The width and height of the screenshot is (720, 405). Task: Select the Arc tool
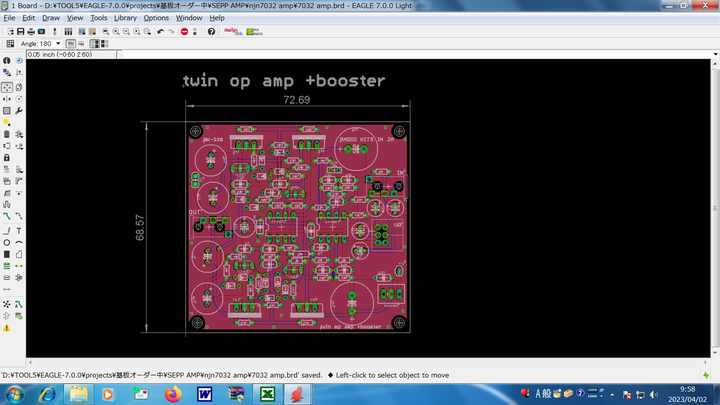pyautogui.click(x=19, y=242)
